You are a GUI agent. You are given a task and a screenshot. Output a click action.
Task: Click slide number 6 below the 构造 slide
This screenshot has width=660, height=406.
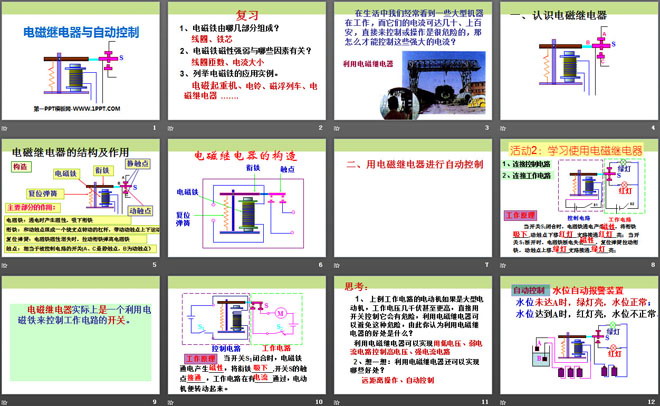point(321,265)
